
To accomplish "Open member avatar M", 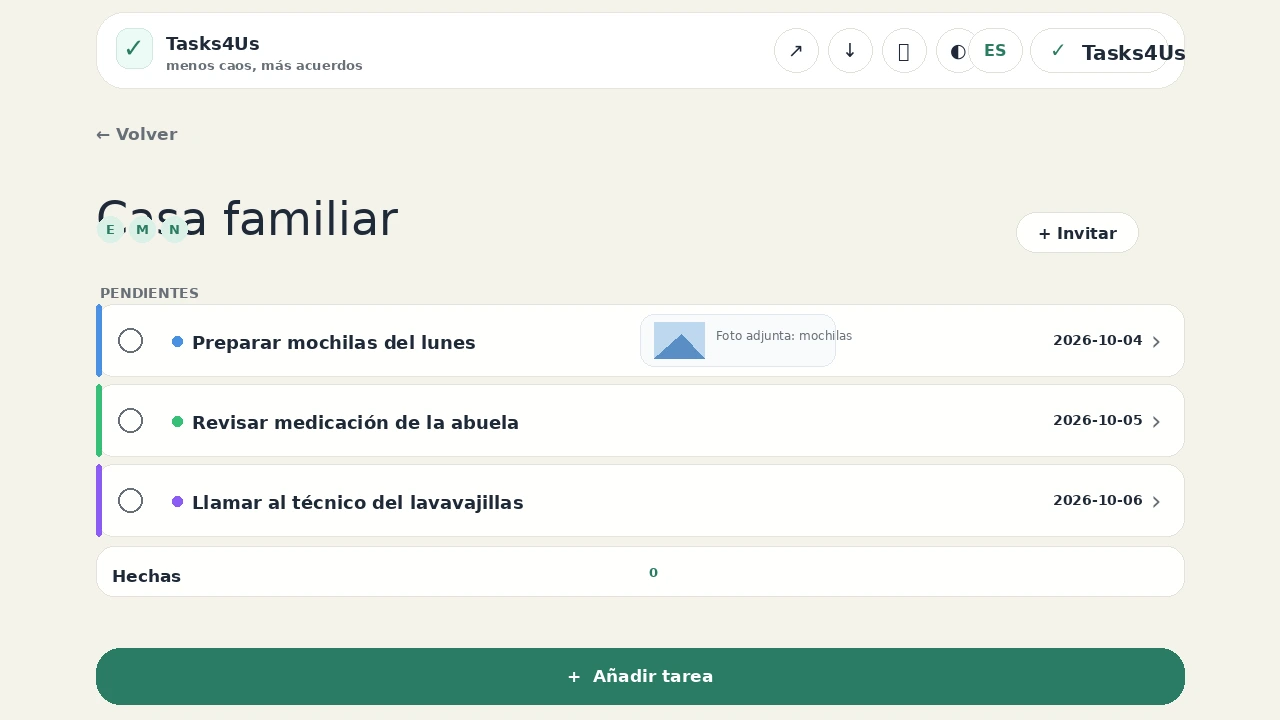I will pyautogui.click(x=142, y=230).
